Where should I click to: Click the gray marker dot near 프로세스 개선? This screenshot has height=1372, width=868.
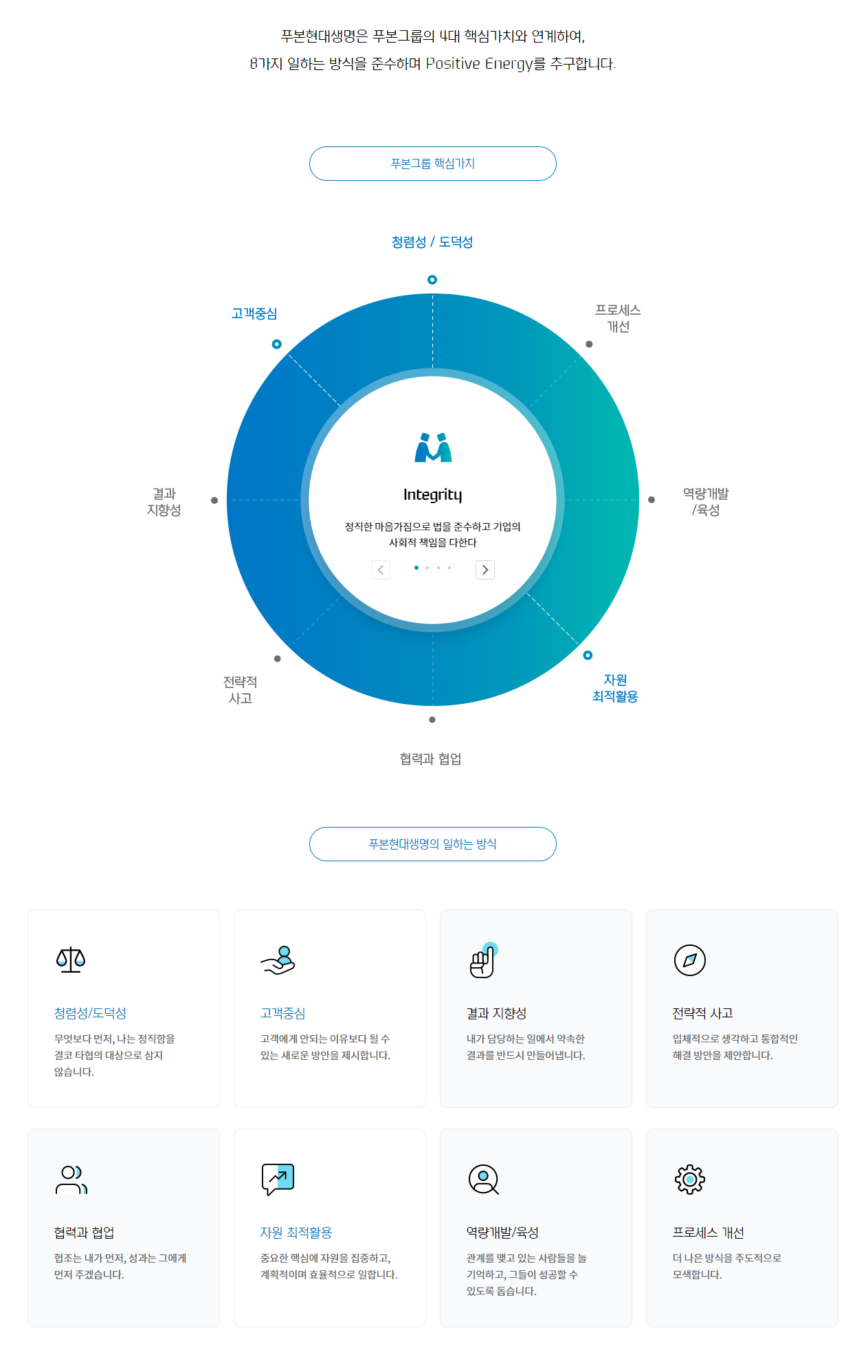click(589, 344)
